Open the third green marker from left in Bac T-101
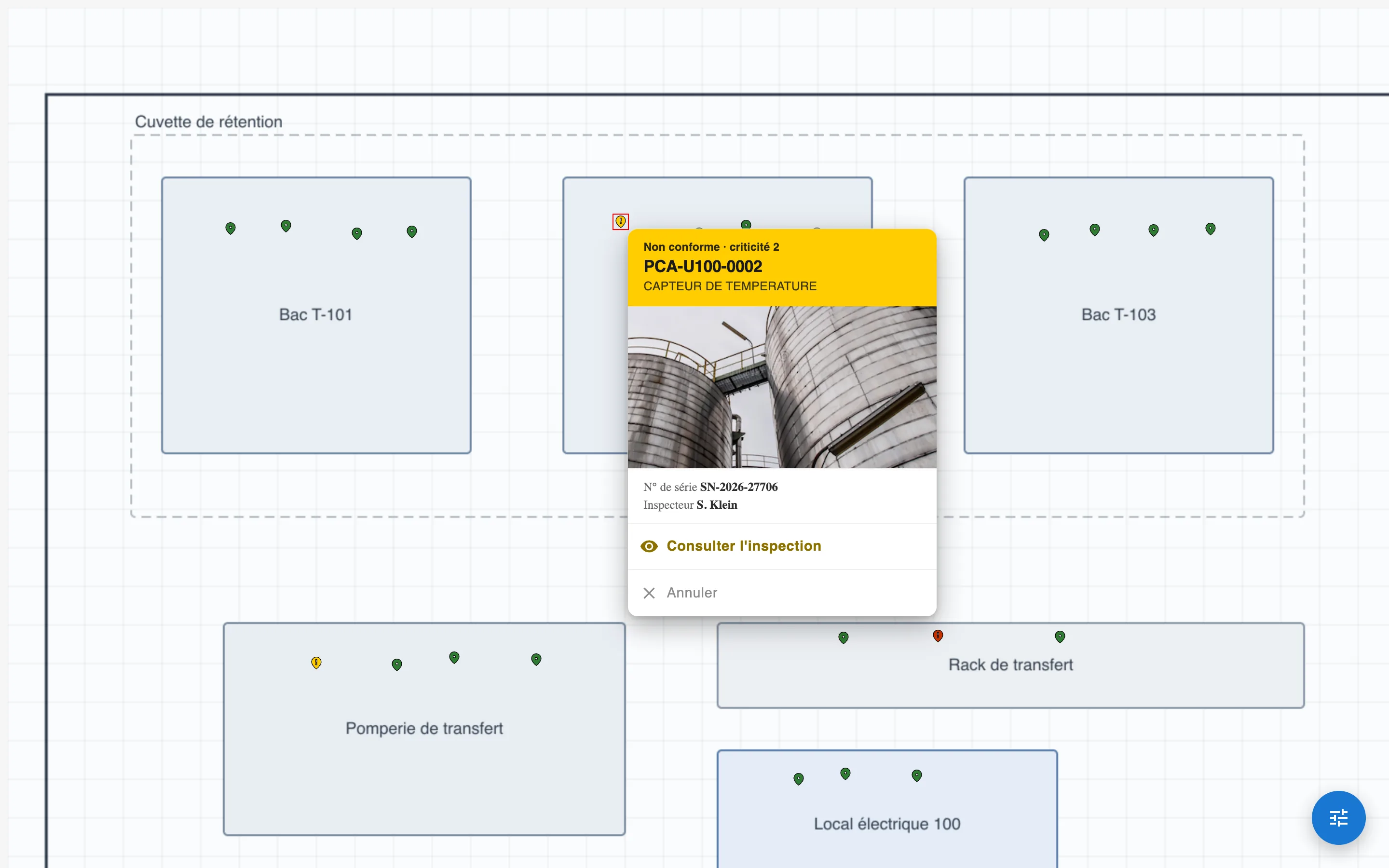 click(x=356, y=234)
